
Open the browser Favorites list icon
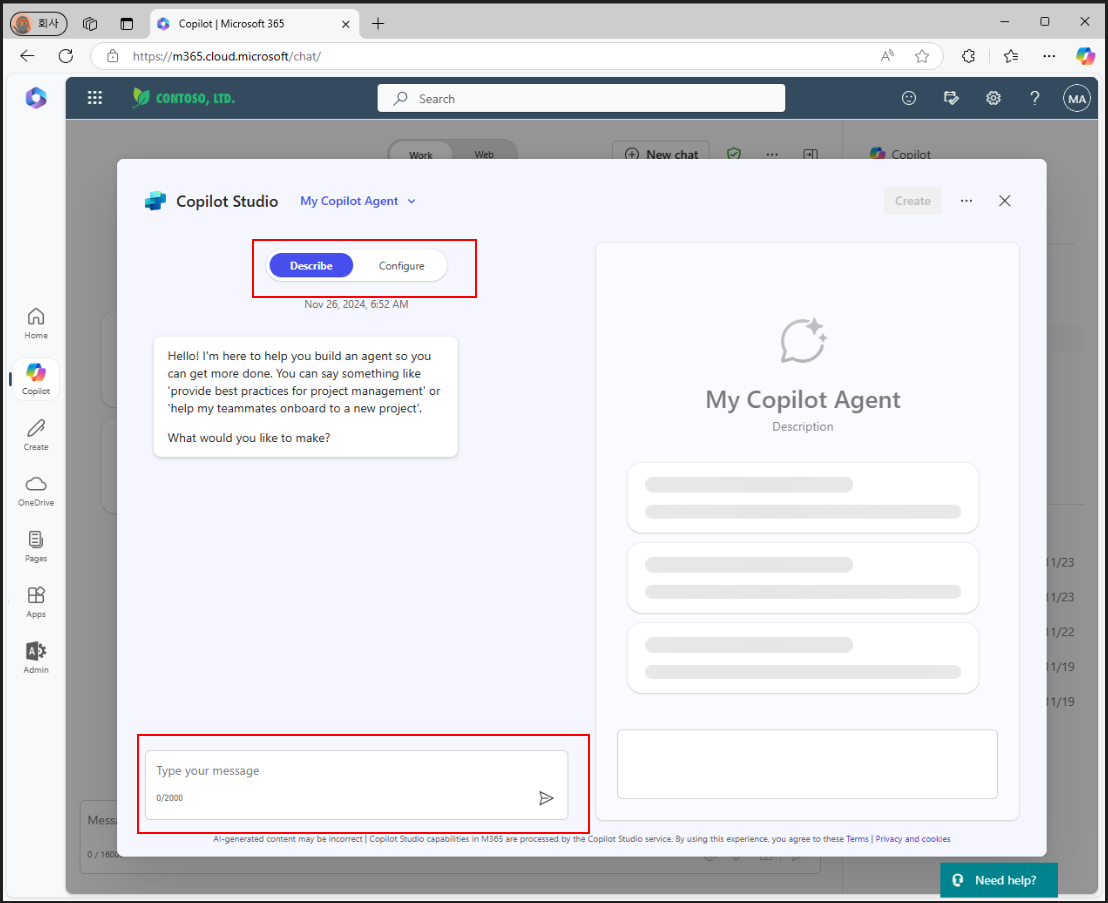point(1010,56)
